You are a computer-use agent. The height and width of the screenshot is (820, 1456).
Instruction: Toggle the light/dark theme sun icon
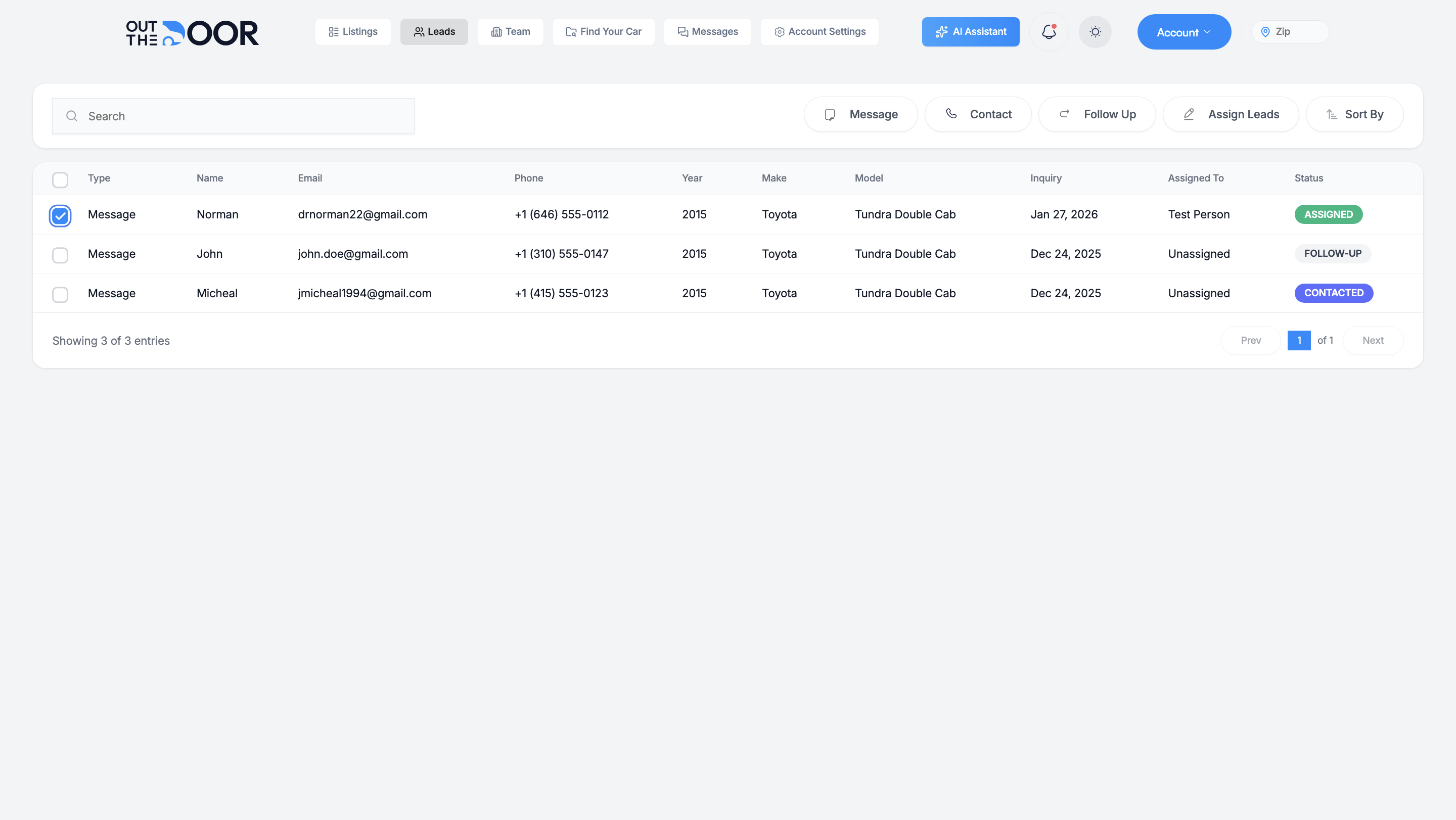coord(1095,32)
